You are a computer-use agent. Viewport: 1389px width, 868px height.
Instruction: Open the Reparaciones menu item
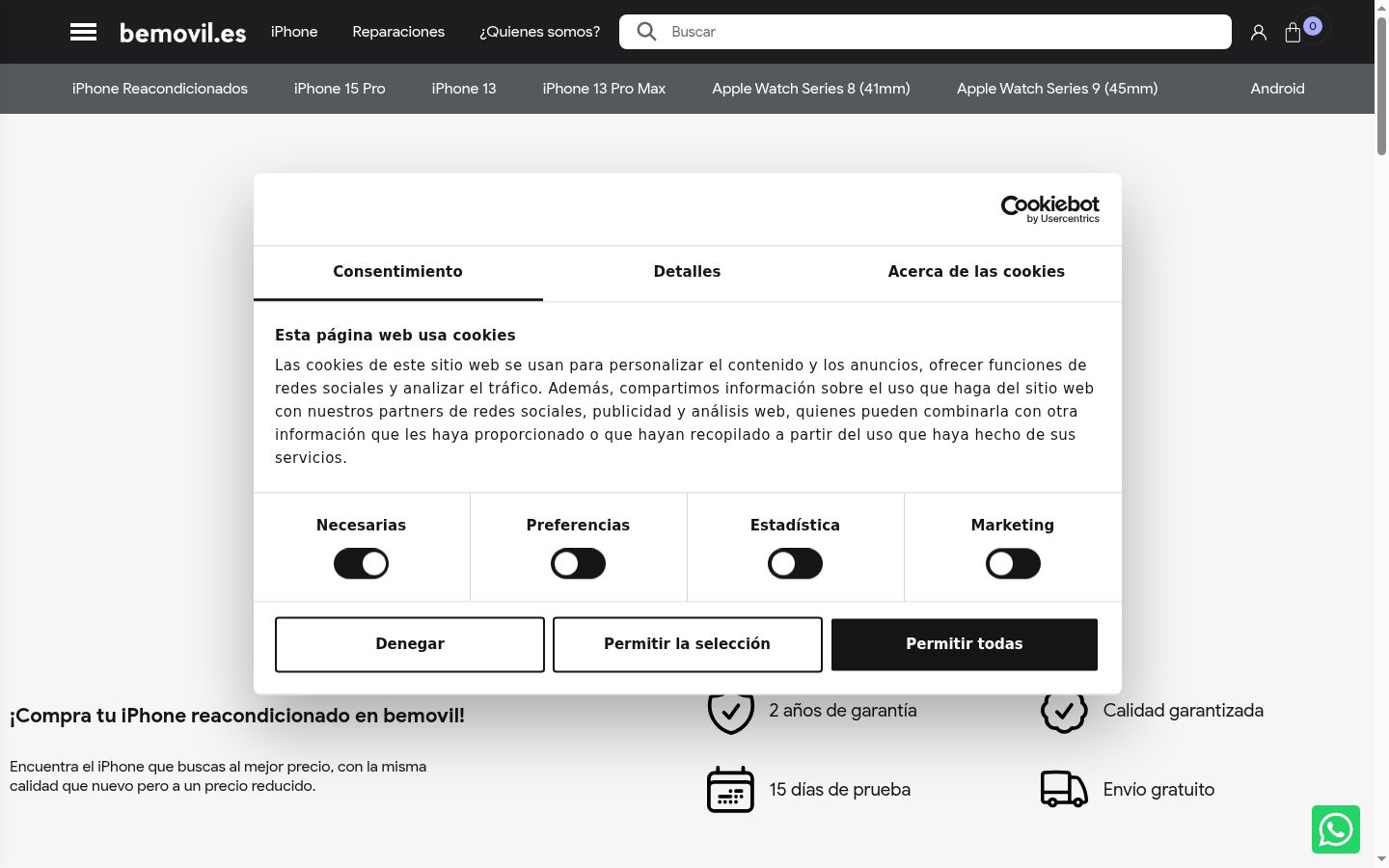[x=398, y=32]
